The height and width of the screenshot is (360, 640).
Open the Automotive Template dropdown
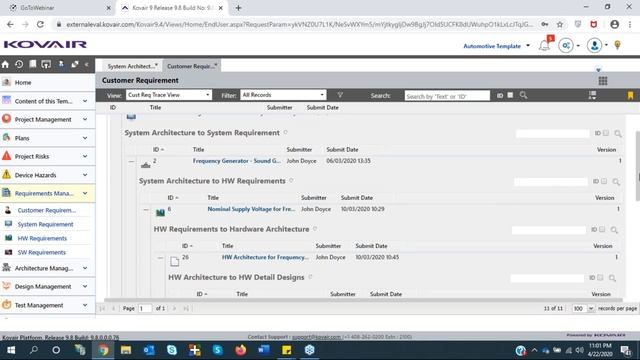[496, 46]
